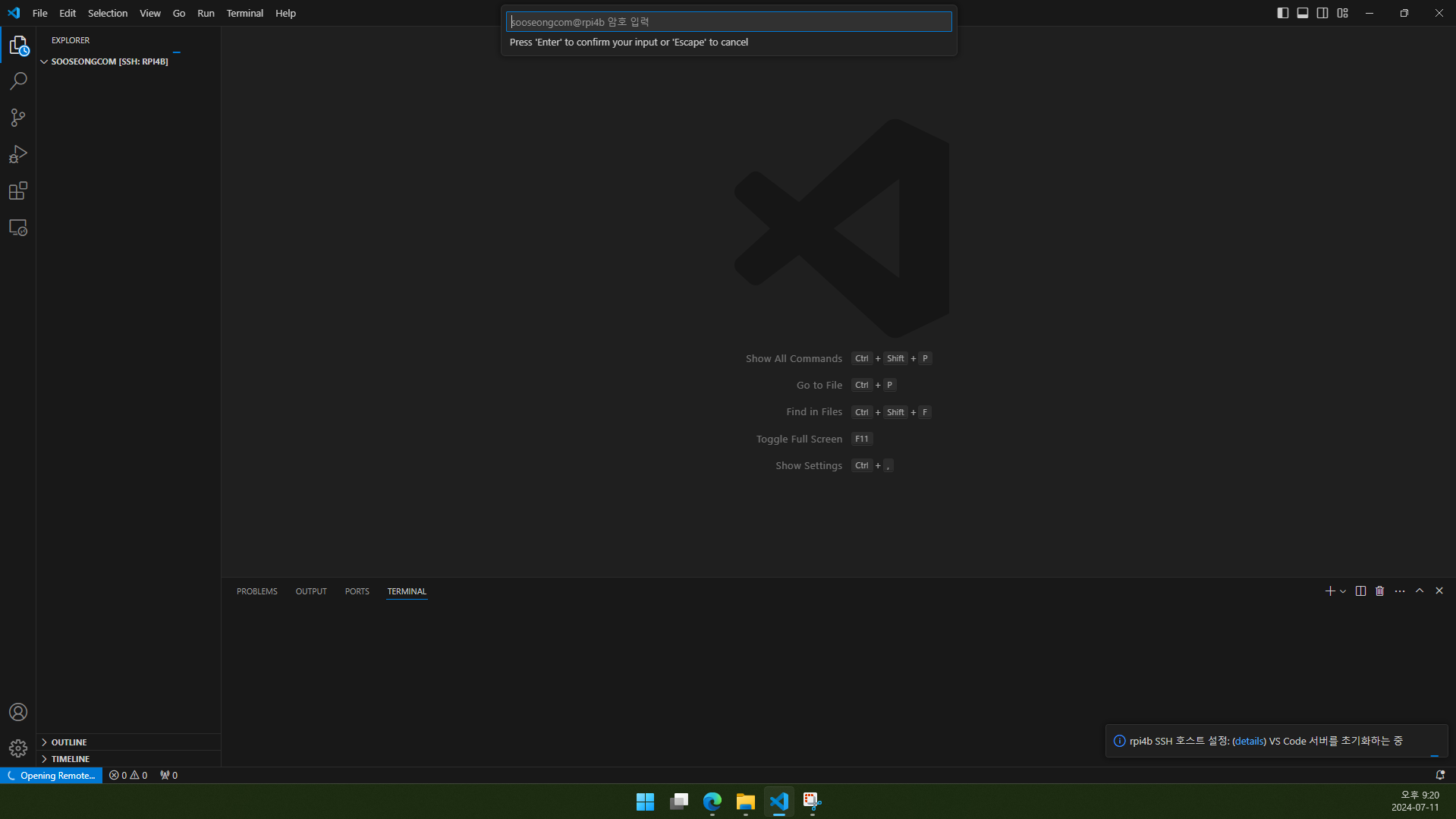Click the details link in notification
The image size is (1456, 819).
pyautogui.click(x=1250, y=742)
